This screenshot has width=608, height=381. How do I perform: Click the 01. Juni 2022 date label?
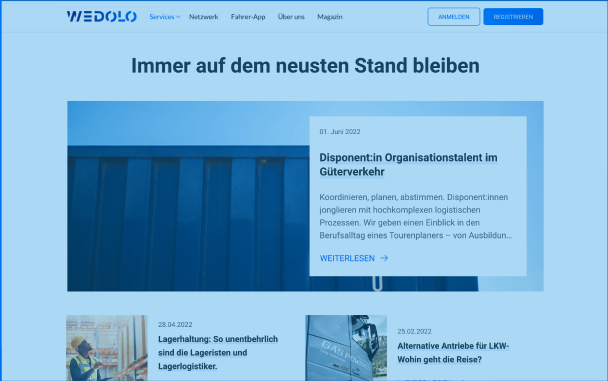pyautogui.click(x=340, y=132)
